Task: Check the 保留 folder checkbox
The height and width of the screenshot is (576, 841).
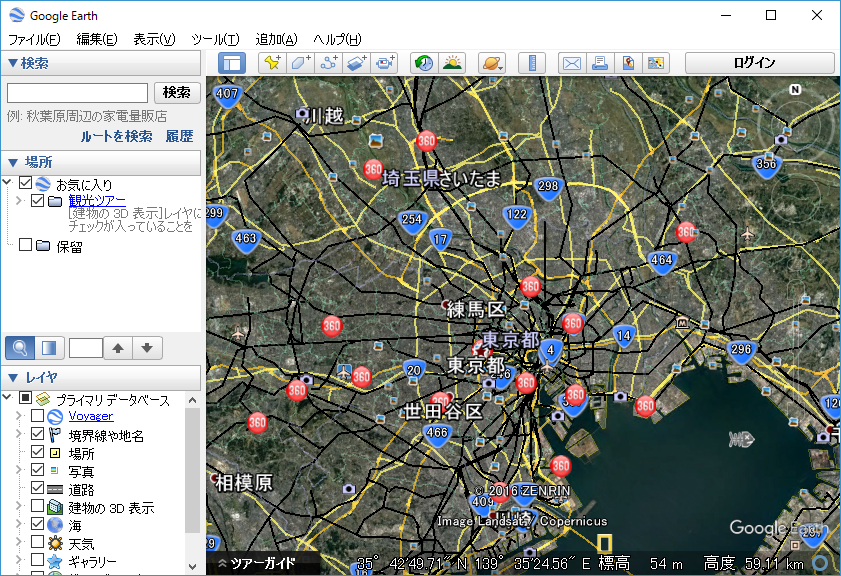Action: (25, 245)
